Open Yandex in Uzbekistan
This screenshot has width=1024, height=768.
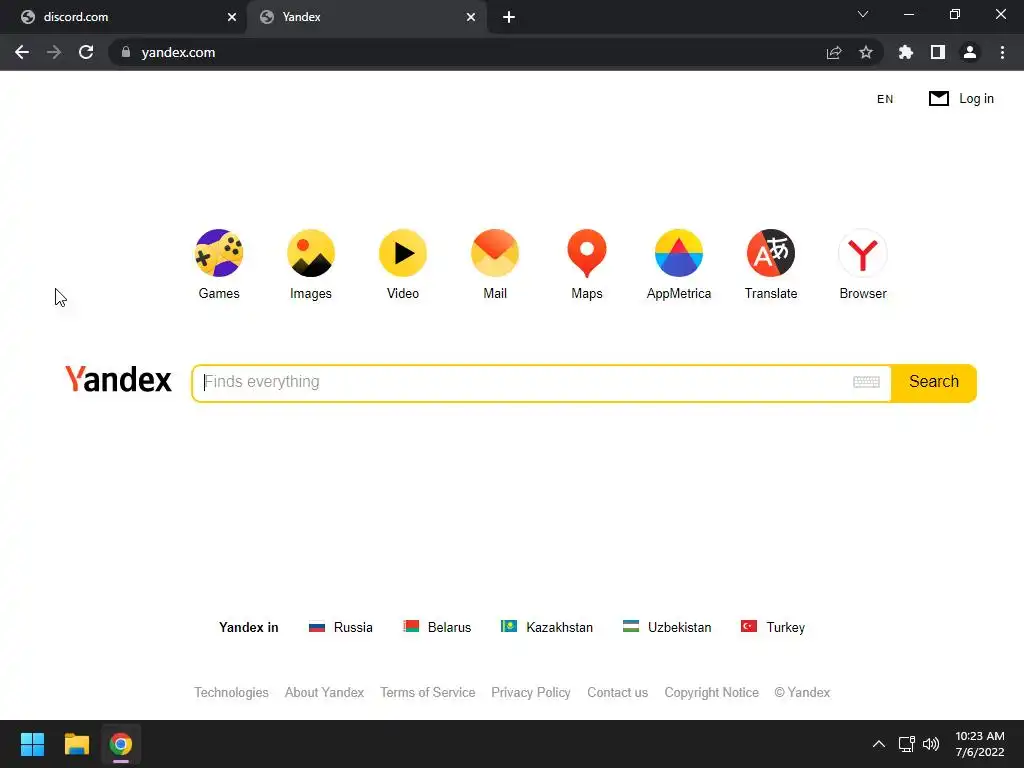(x=667, y=627)
